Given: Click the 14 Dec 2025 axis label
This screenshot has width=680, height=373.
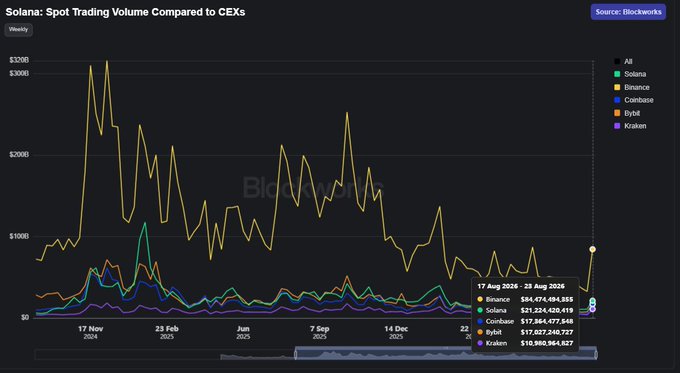Looking at the screenshot, I should (396, 332).
